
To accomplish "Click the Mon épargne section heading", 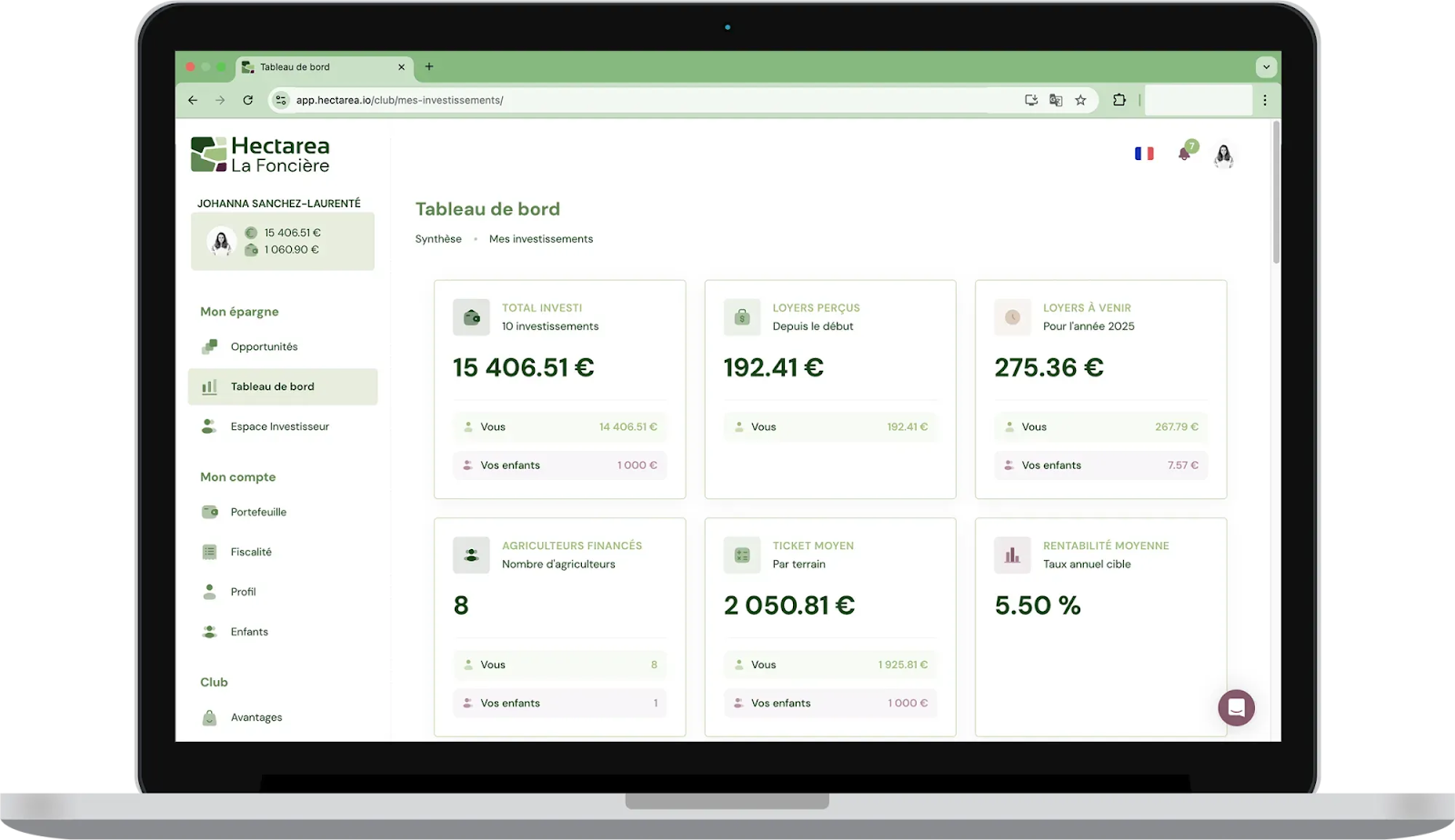I will [x=239, y=312].
